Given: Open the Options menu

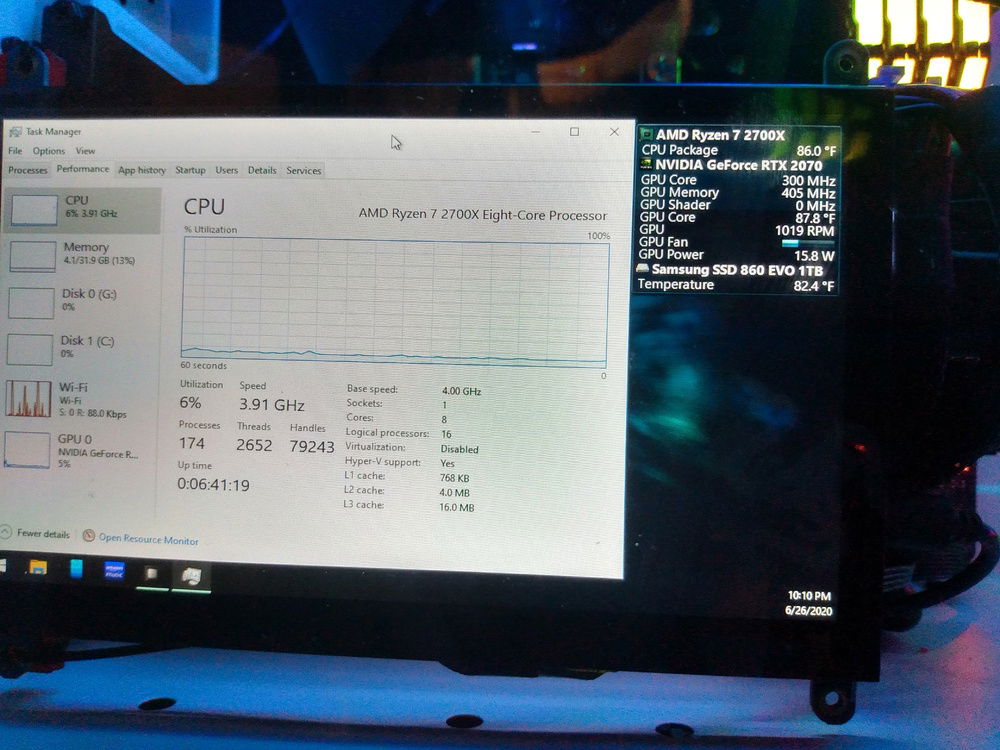Looking at the screenshot, I should coord(48,151).
